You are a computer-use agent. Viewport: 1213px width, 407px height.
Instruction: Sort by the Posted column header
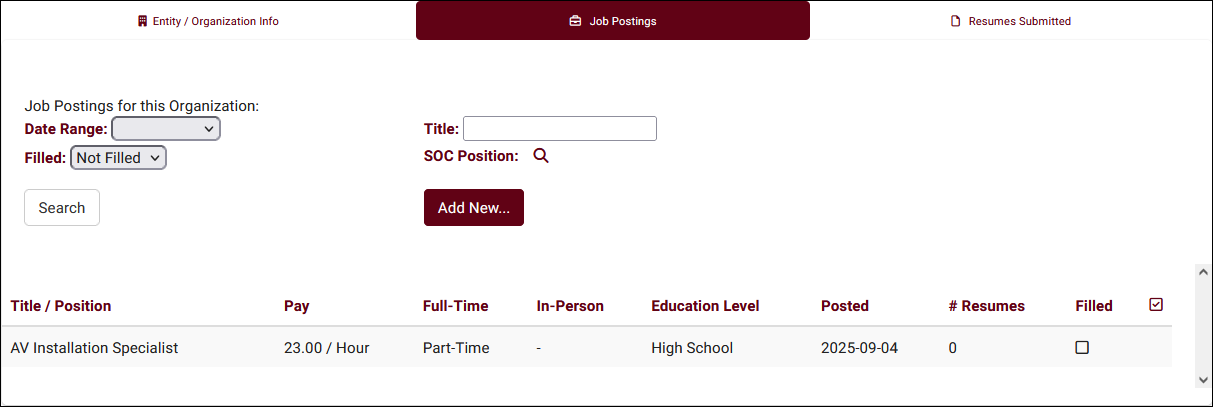tap(845, 306)
